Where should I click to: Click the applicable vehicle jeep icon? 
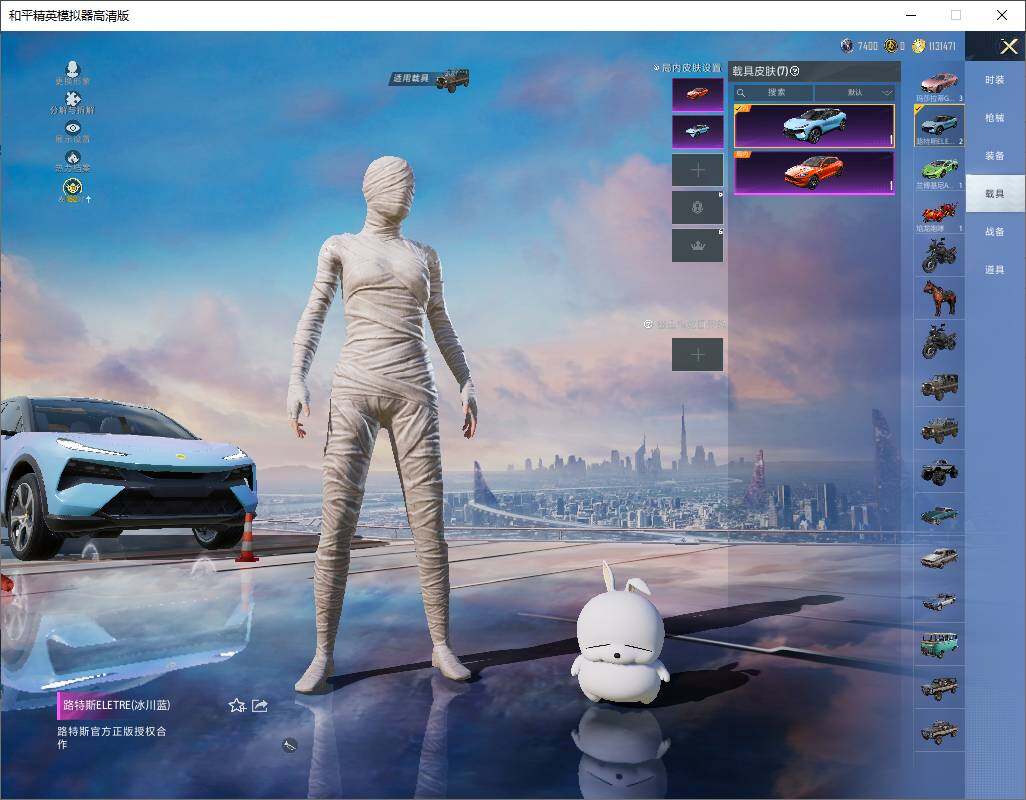452,80
